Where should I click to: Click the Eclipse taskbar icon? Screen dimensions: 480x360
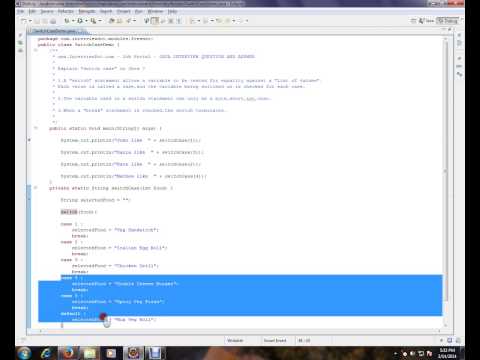133,353
